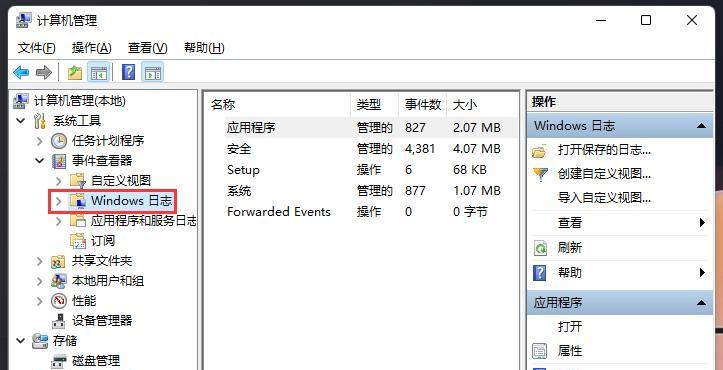This screenshot has width=723, height=370.
Task: Select Windows 日志 in the tree
Action: (x=132, y=201)
